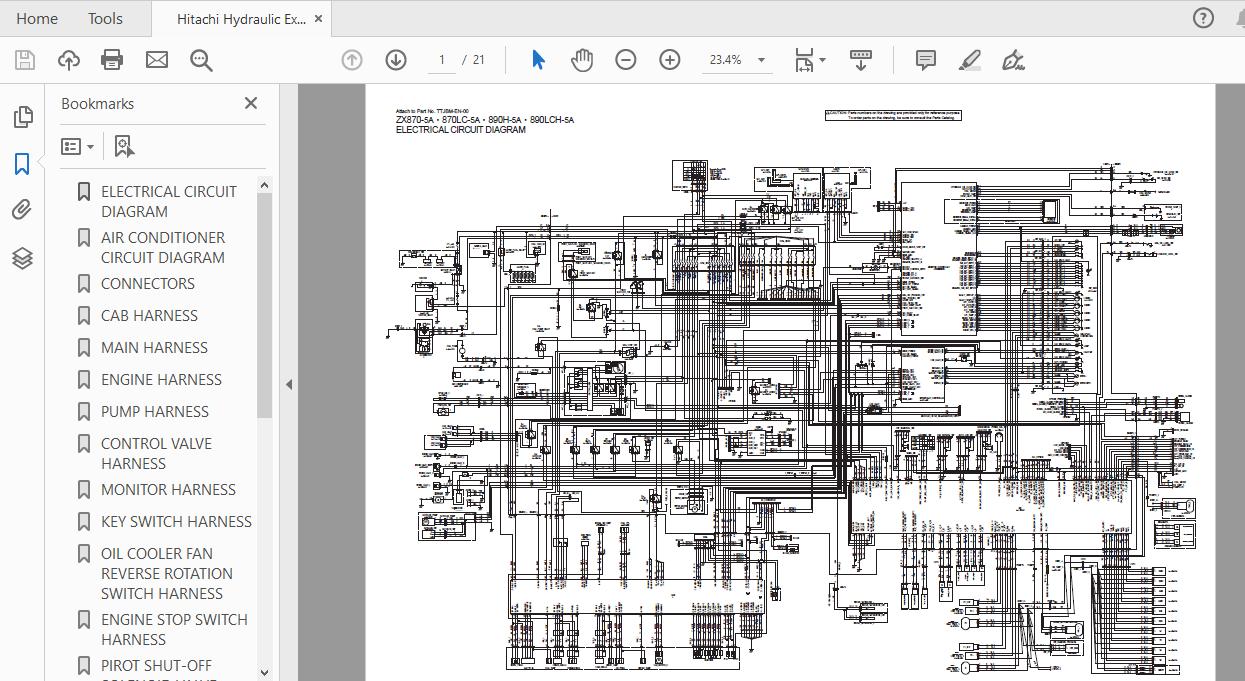Click the zoom in plus button
1245x681 pixels.
coord(670,60)
